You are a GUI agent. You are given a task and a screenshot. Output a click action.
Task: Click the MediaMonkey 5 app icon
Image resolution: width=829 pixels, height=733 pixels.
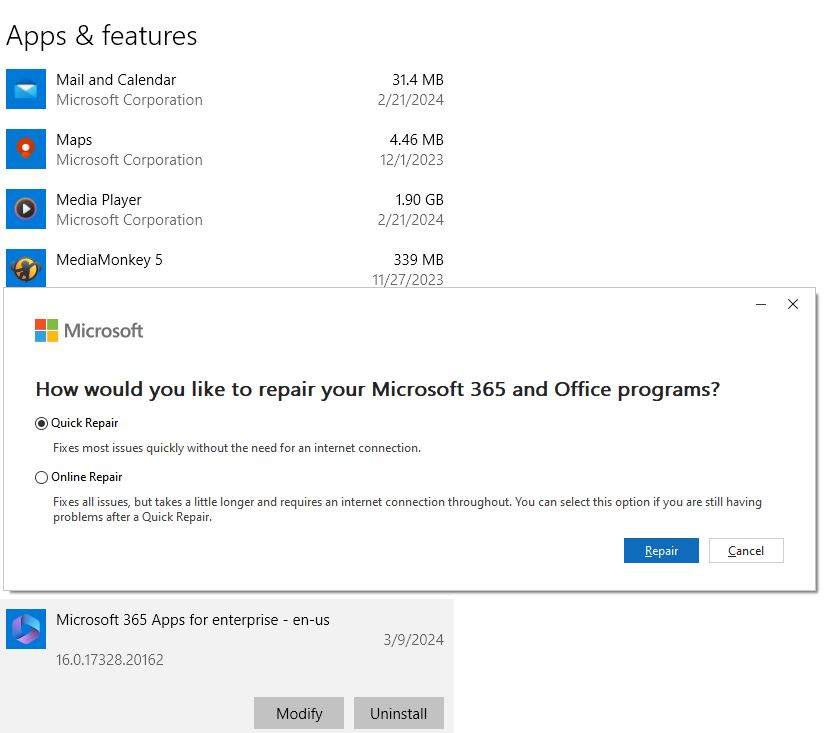pos(26,268)
